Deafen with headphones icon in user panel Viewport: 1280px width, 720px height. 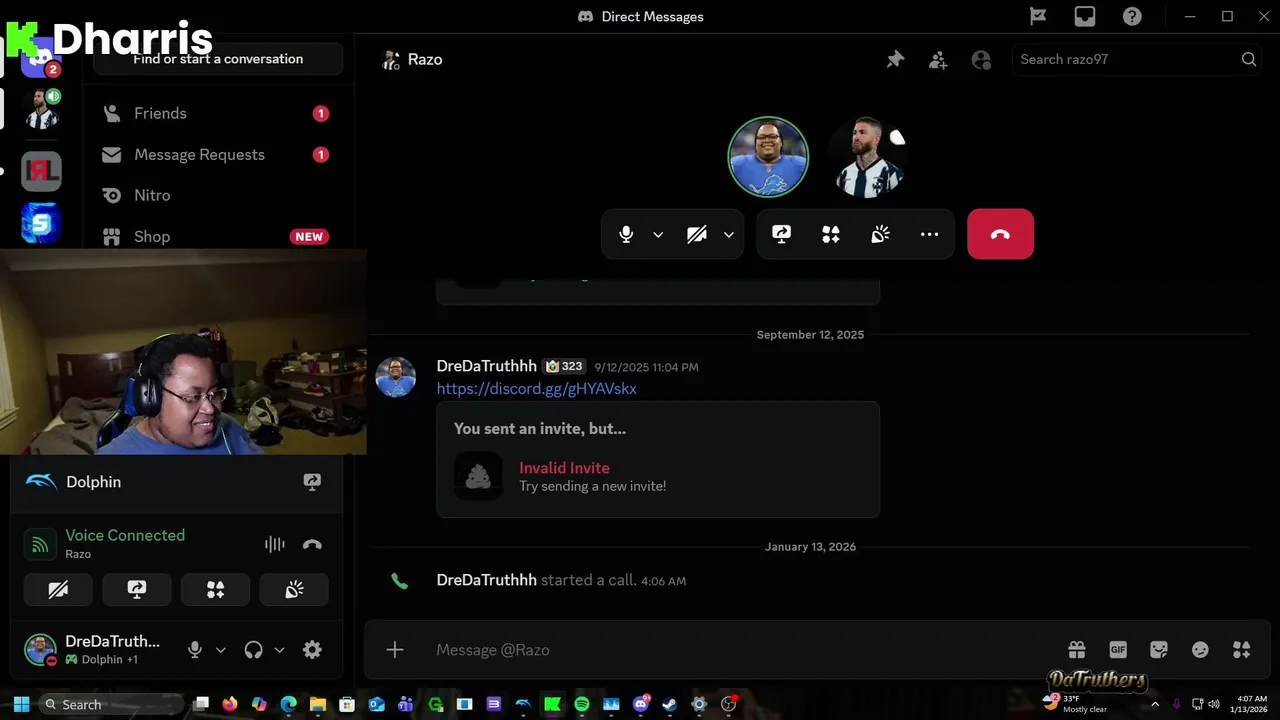click(x=253, y=650)
